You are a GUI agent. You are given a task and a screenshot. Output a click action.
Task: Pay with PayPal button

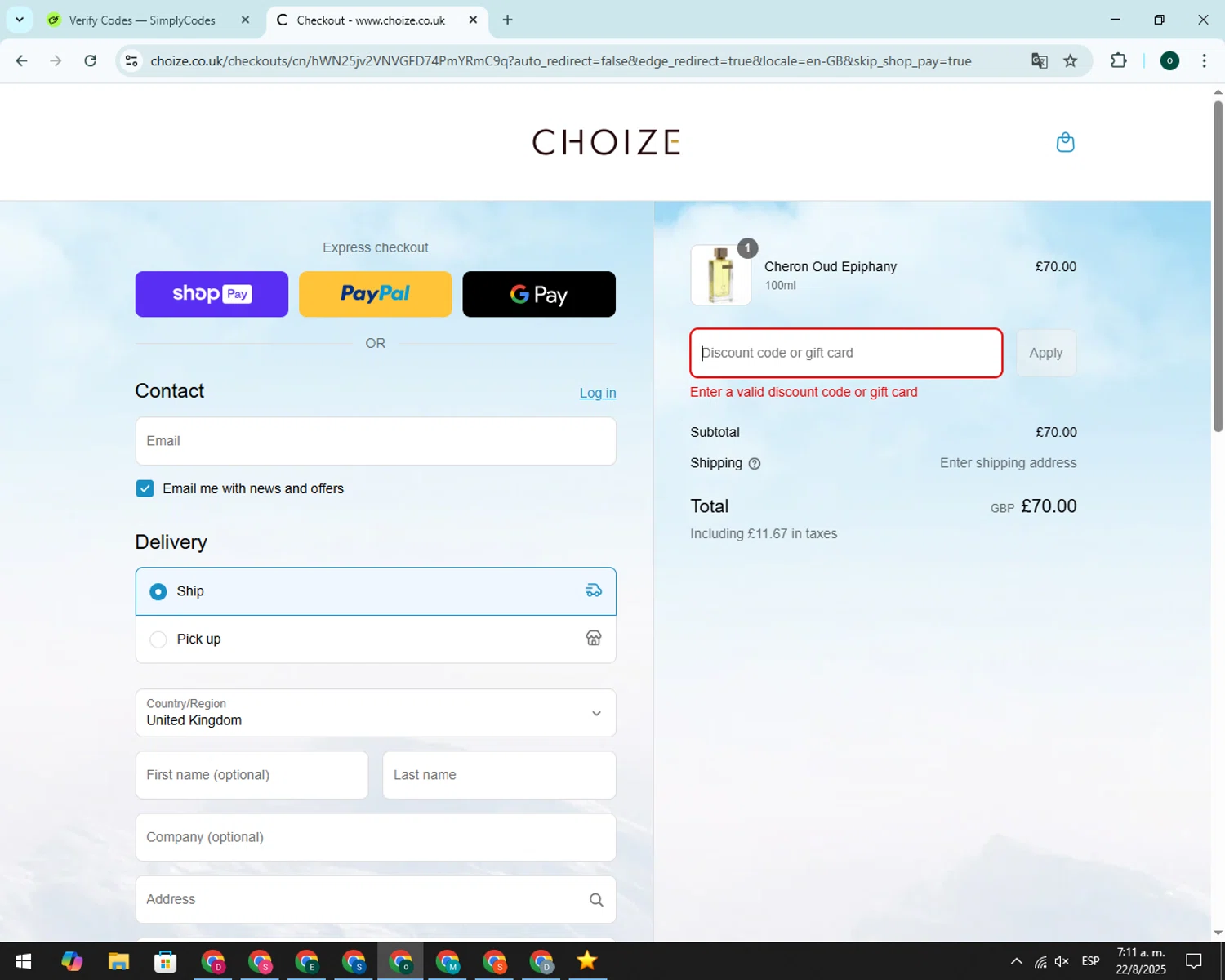(x=376, y=294)
